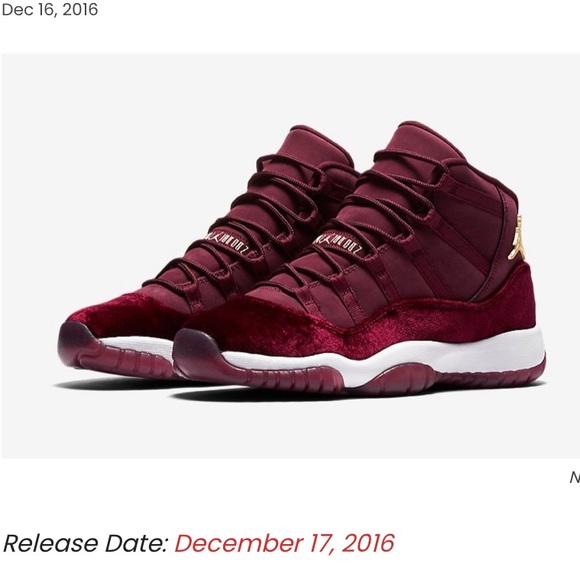Click the Dec 16, 2016 post date

coord(50,10)
